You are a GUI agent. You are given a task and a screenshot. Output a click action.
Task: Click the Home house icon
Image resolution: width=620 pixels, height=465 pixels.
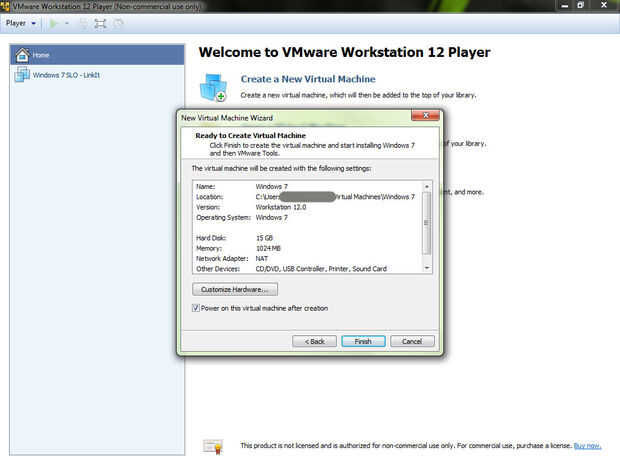[x=22, y=55]
